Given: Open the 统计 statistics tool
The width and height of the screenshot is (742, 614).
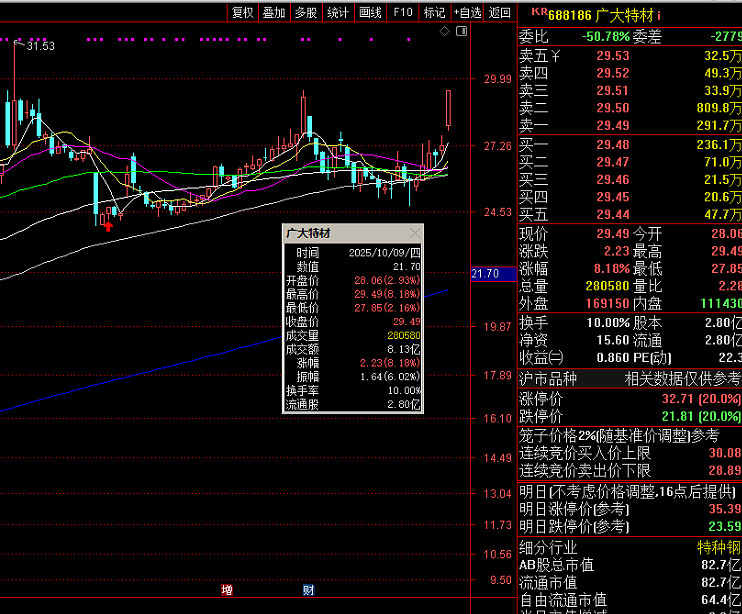Looking at the screenshot, I should [338, 13].
